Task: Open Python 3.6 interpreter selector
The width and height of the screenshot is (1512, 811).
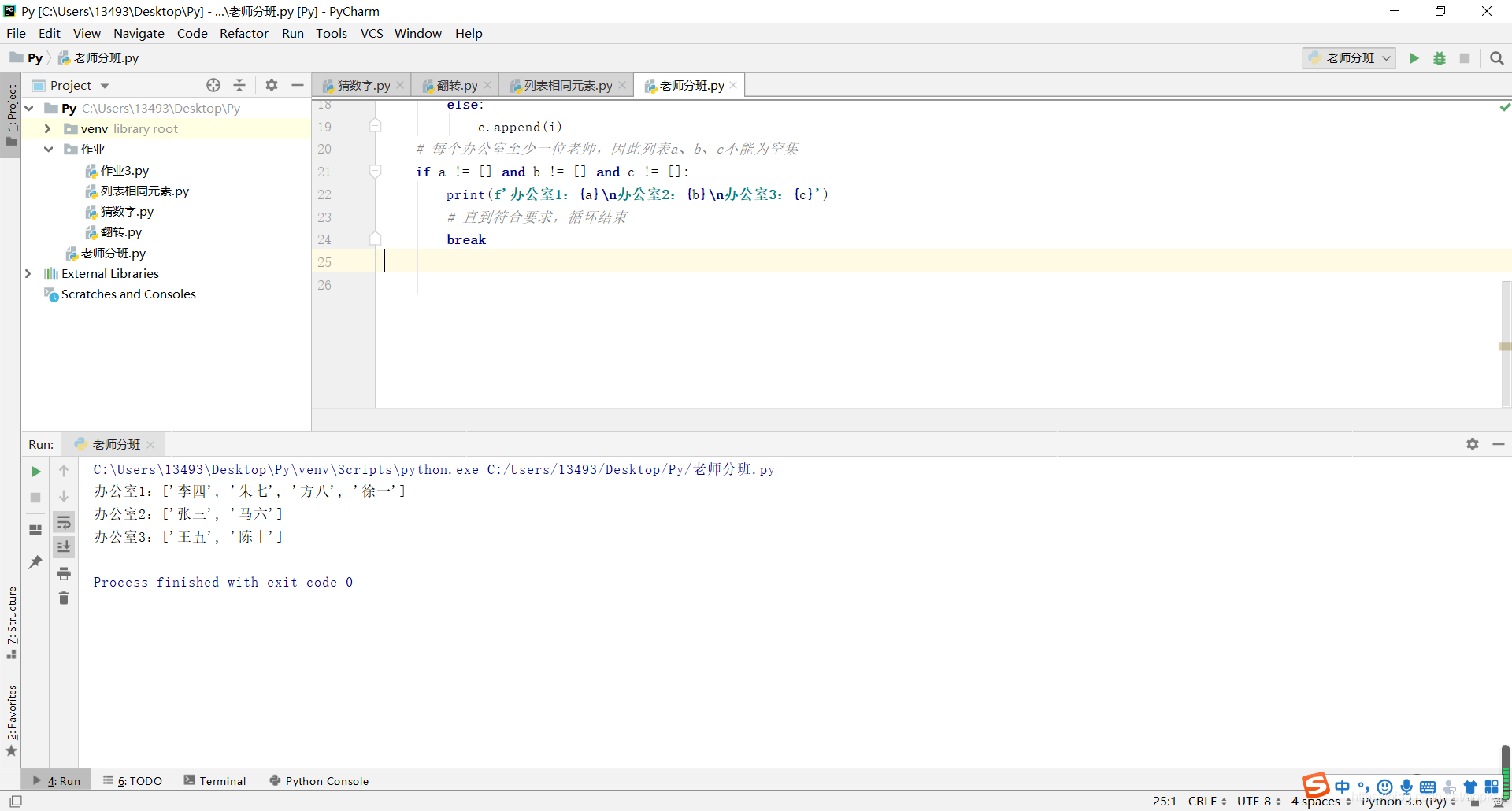Action: [x=1410, y=802]
